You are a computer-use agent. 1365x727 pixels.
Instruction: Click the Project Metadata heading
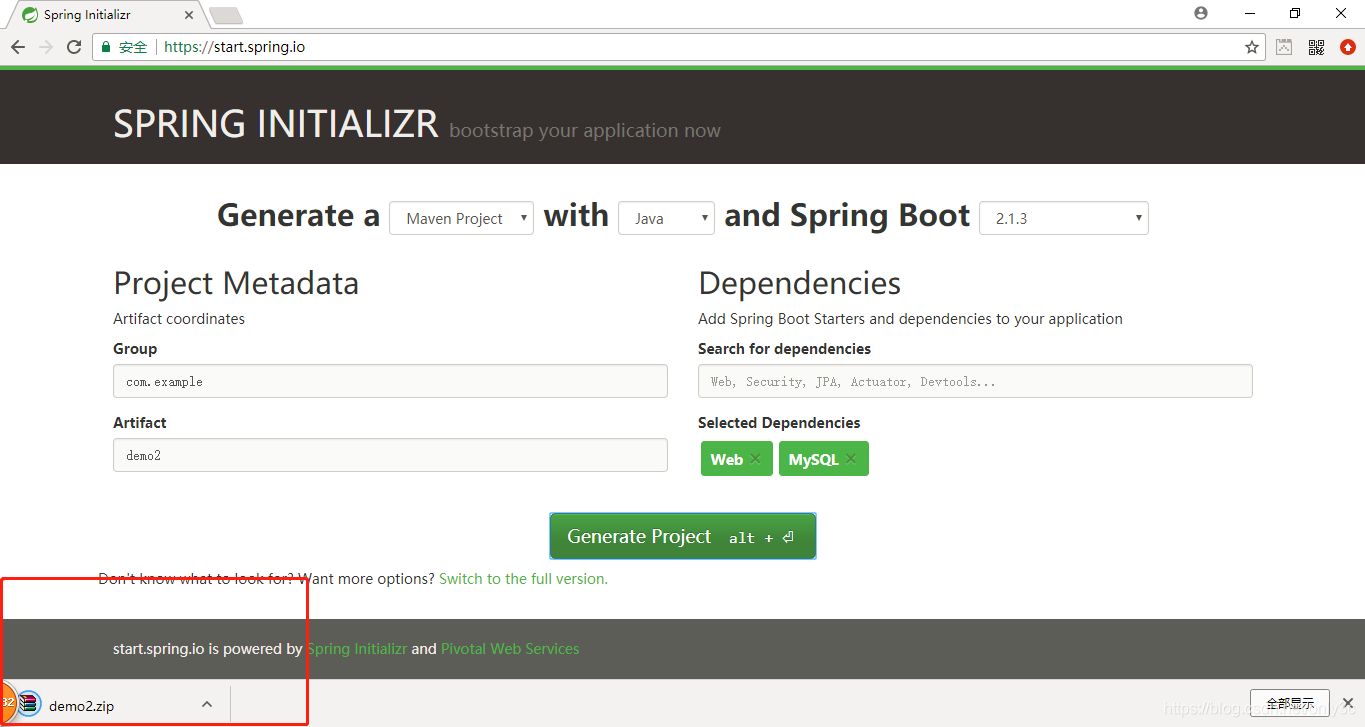[236, 283]
